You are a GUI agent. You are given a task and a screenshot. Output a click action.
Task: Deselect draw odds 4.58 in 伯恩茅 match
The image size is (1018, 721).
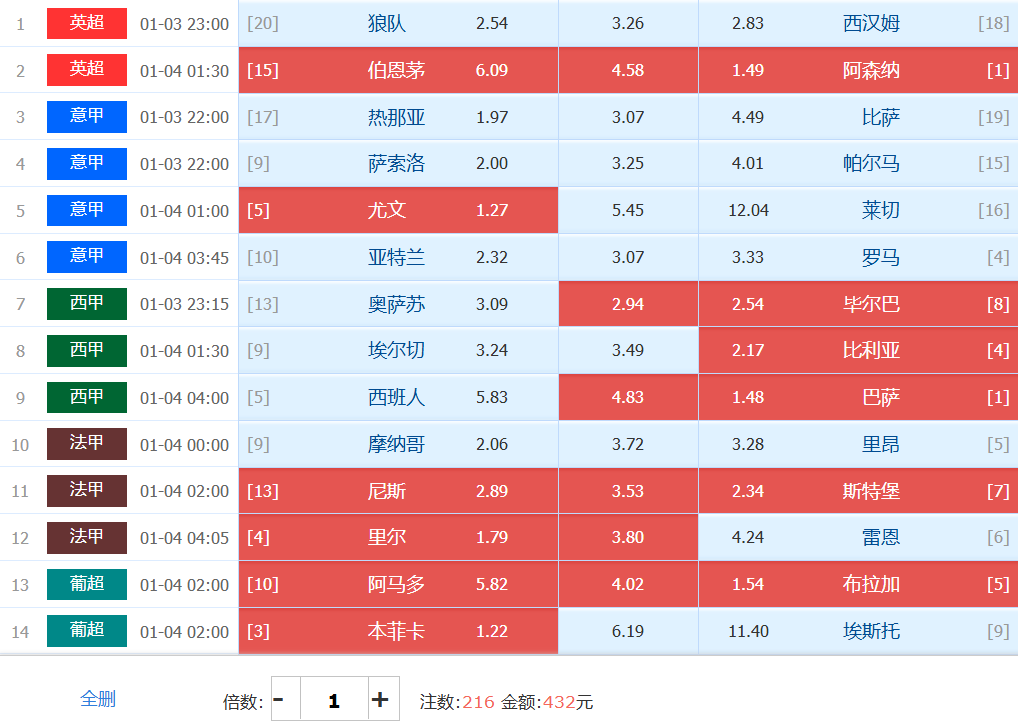point(628,70)
